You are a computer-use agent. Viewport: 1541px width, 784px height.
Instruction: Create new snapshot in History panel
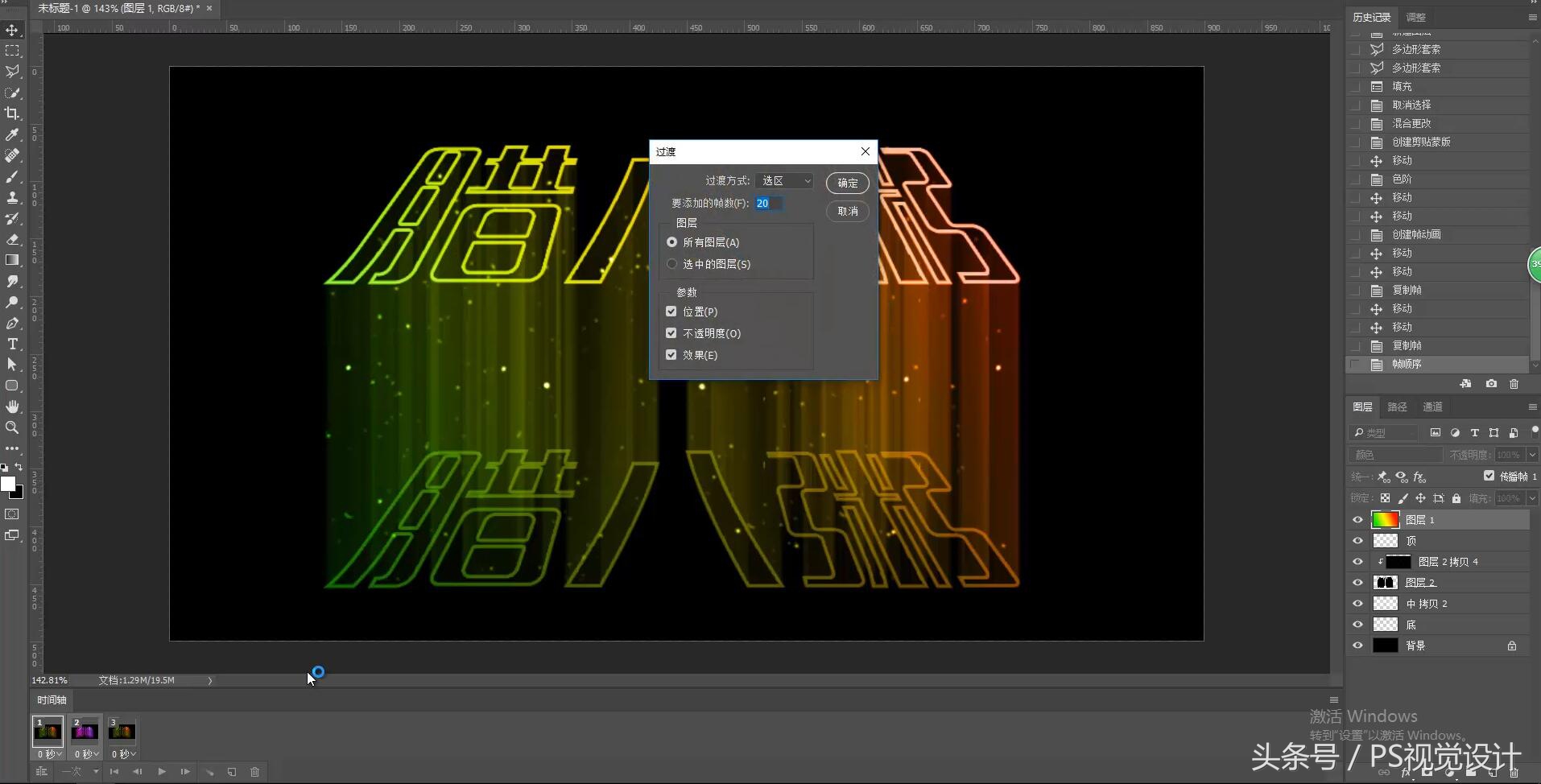click(x=1491, y=384)
